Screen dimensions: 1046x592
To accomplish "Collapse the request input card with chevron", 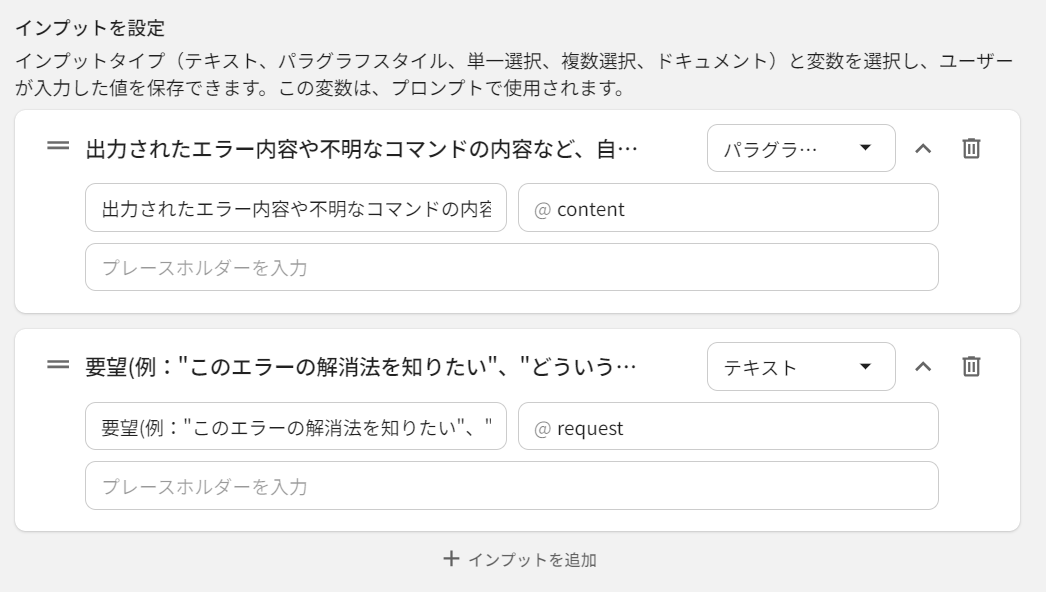I will point(923,367).
